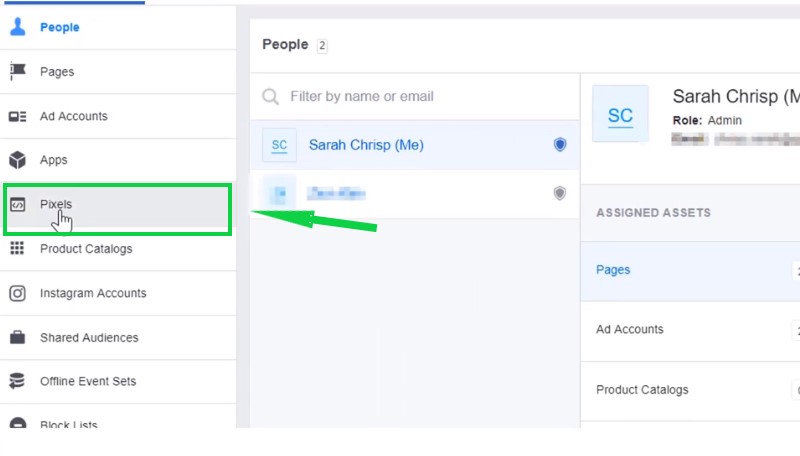Select Product Catalogs in the sidebar
Image resolution: width=800 pixels, height=456 pixels.
tap(118, 248)
